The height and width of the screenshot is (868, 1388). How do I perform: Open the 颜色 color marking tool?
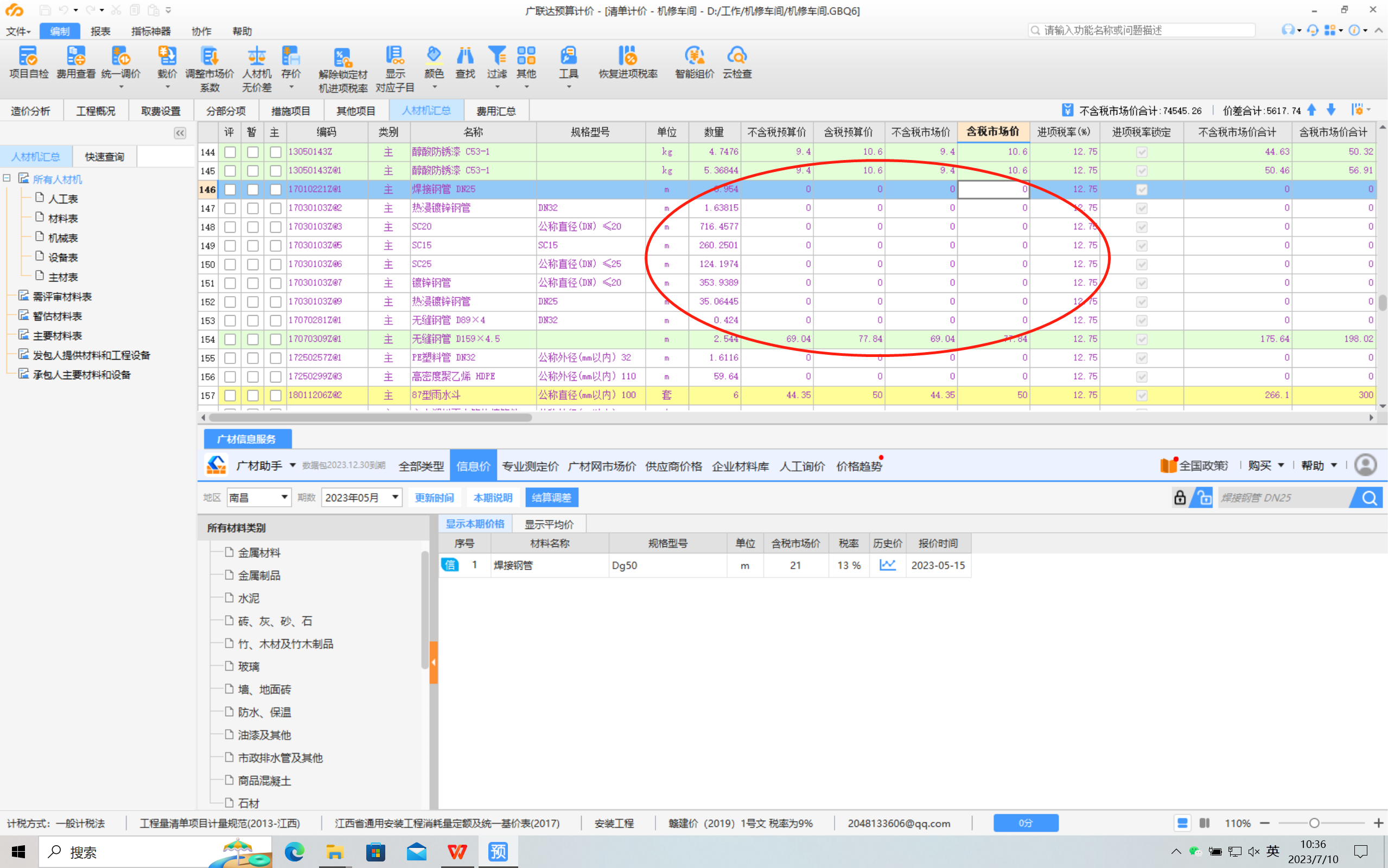point(434,62)
